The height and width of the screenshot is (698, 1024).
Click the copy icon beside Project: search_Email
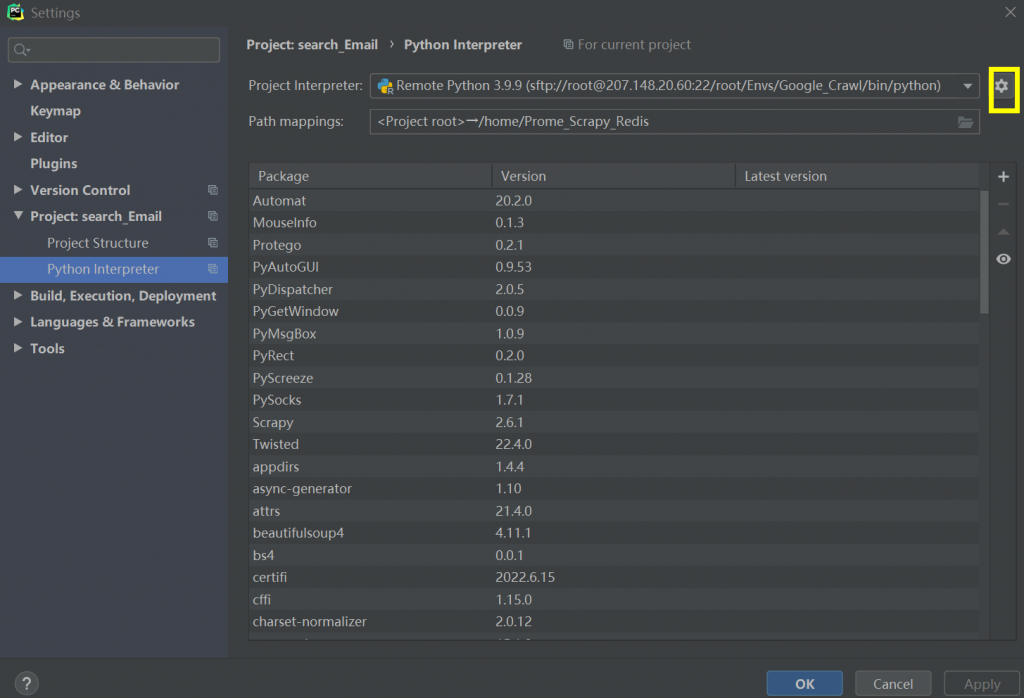212,216
